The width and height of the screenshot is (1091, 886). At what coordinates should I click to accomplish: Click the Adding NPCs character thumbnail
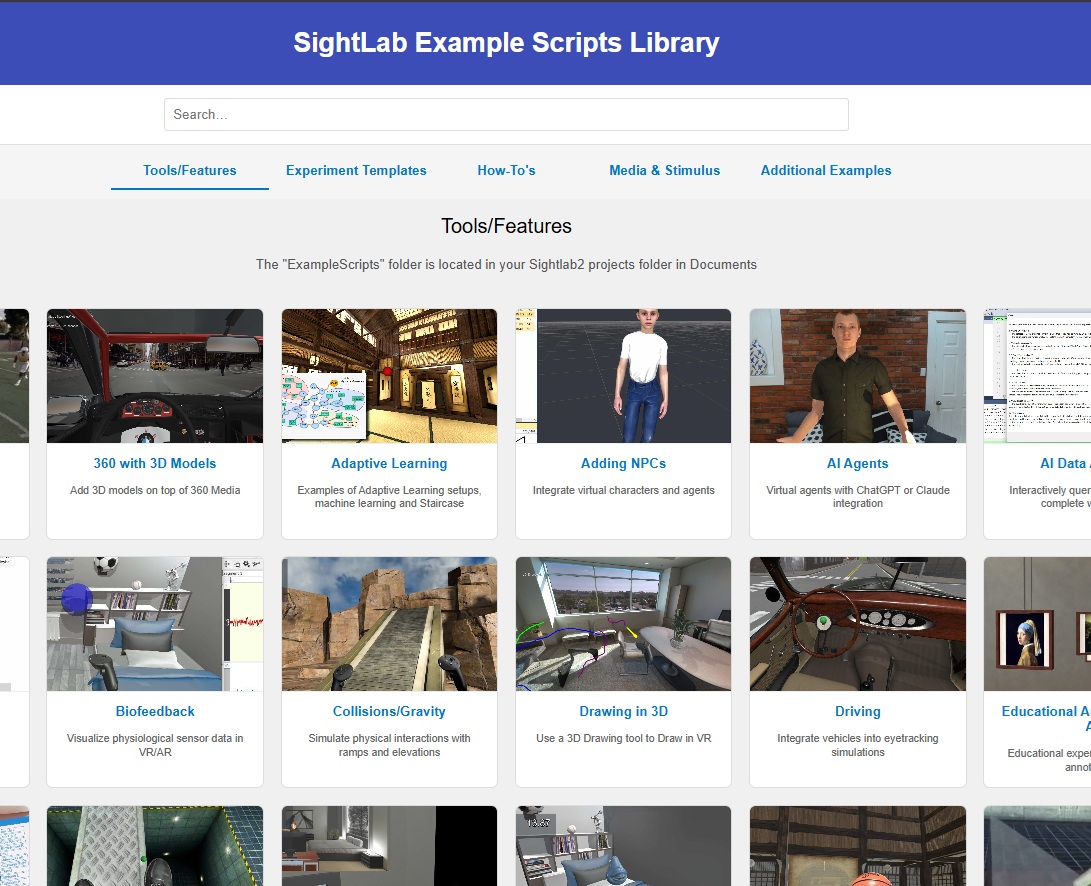click(623, 376)
